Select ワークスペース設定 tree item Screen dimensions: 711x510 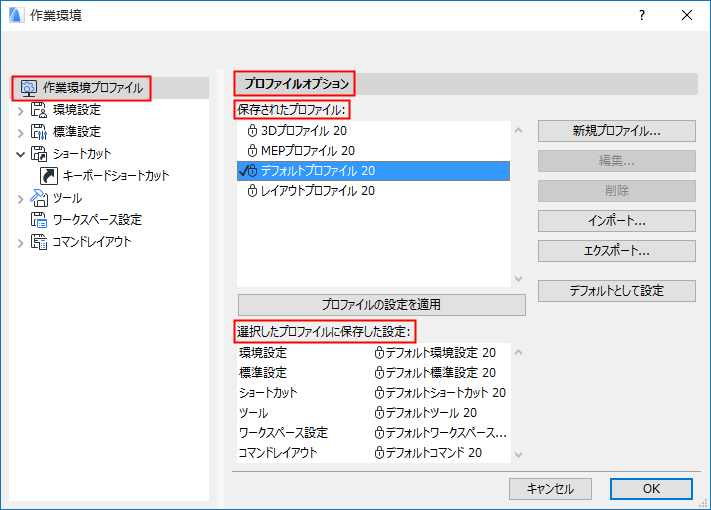97,220
